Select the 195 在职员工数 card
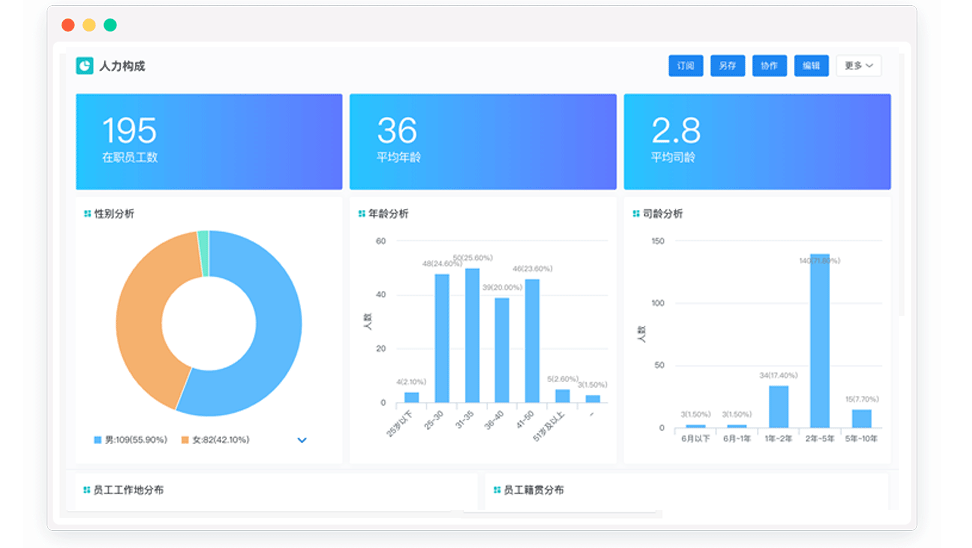This screenshot has width=972, height=548. [x=209, y=142]
